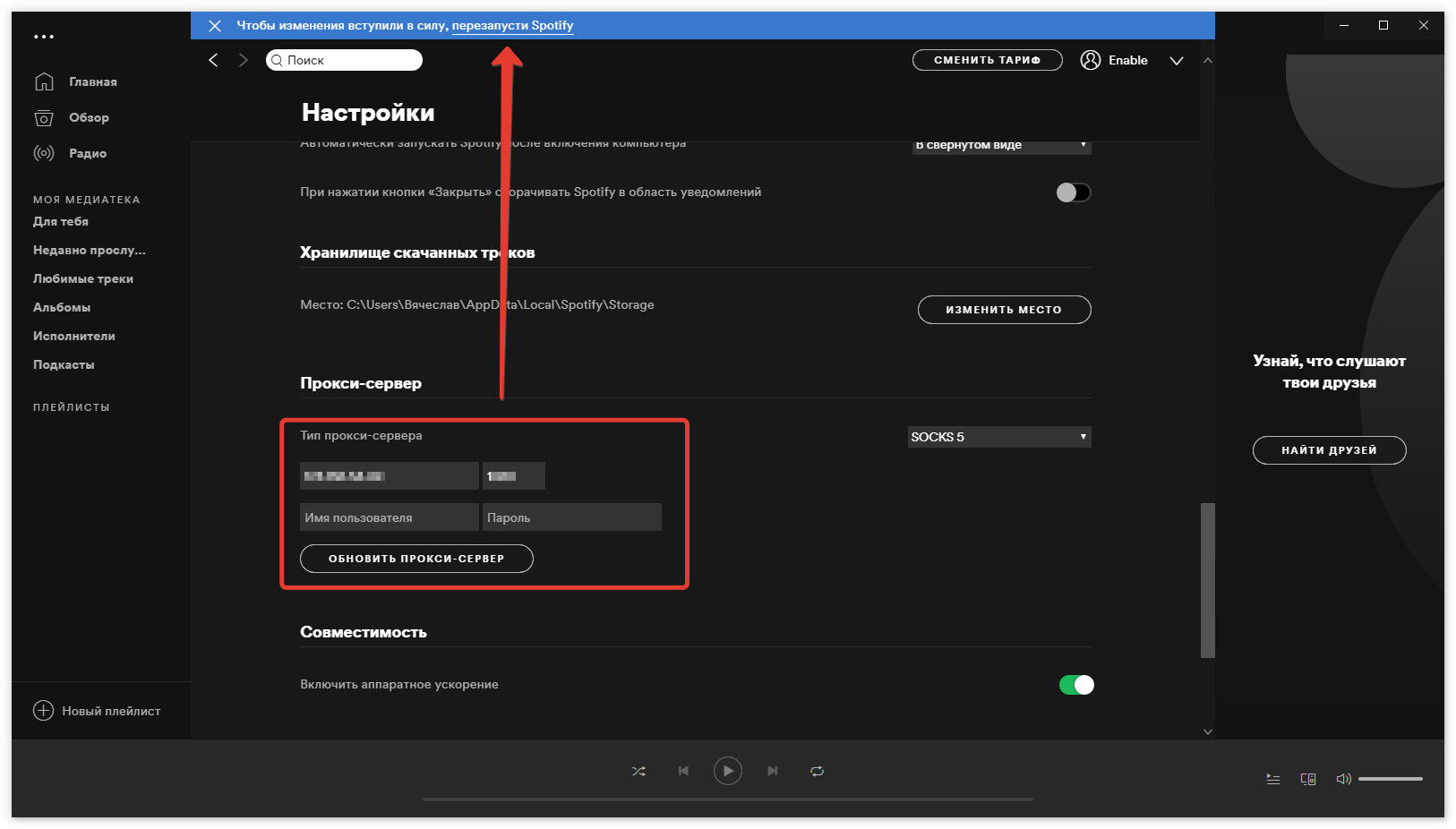Open the SOCKS 5 proxy type dropdown
Viewport: 1456px width, 829px height.
coord(999,437)
